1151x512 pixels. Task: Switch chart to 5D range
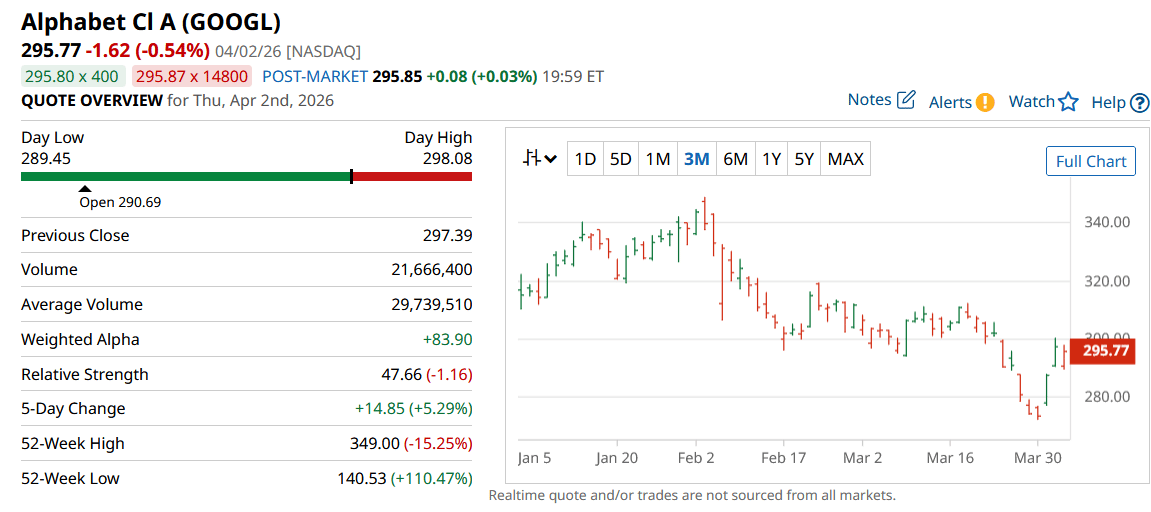[x=621, y=159]
